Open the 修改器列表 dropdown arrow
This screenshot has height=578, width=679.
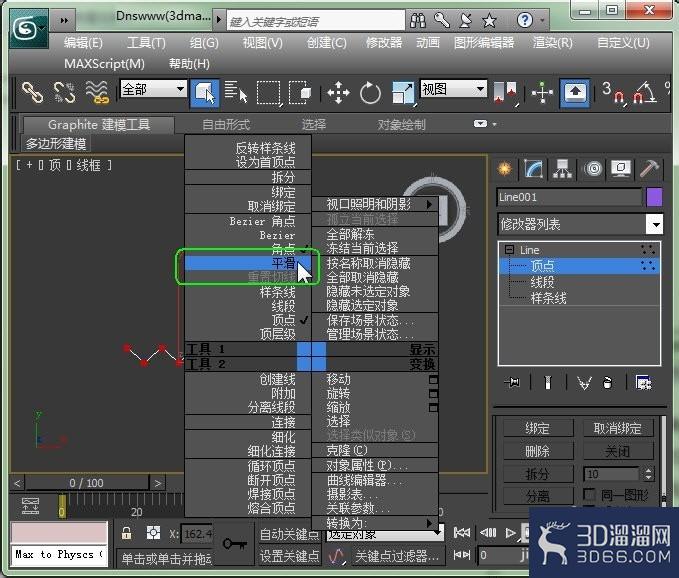(x=655, y=224)
